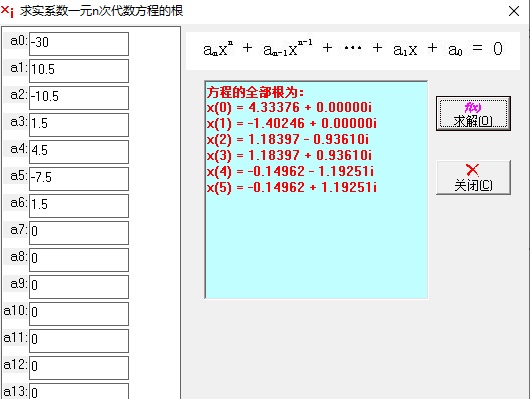Screen dimensions: 530x399
Task: Click the 关闭(C) close button
Action: (x=473, y=178)
